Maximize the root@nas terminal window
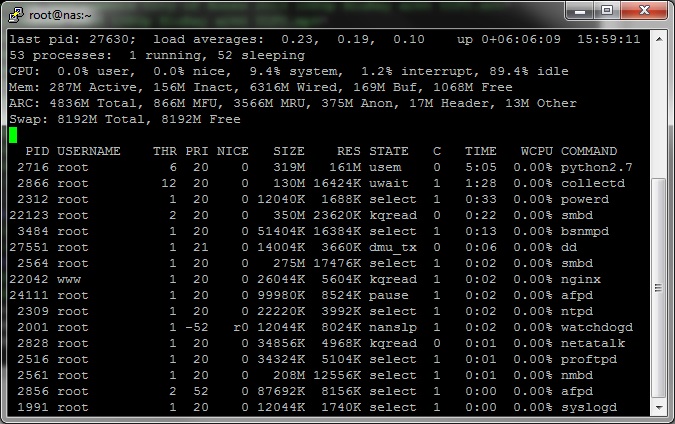 pos(607,11)
